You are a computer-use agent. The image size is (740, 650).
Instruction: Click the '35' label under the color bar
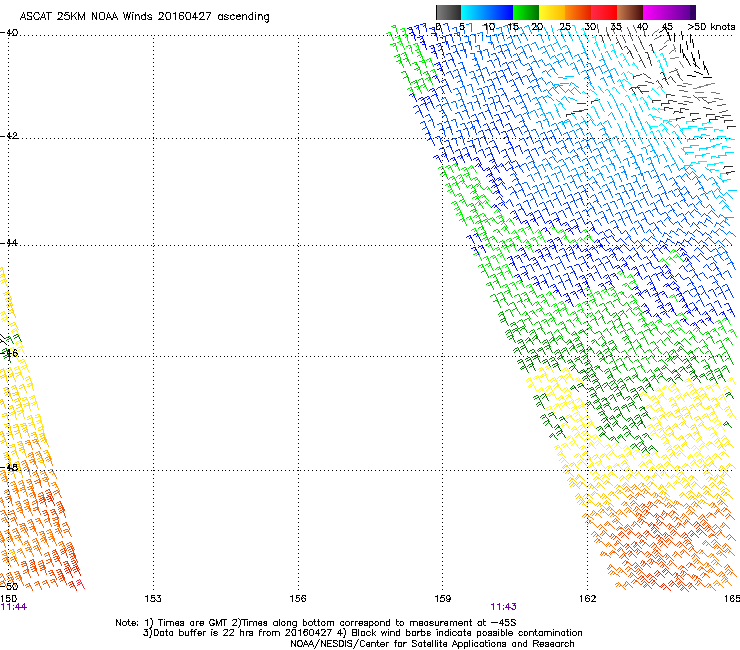pyautogui.click(x=616, y=27)
